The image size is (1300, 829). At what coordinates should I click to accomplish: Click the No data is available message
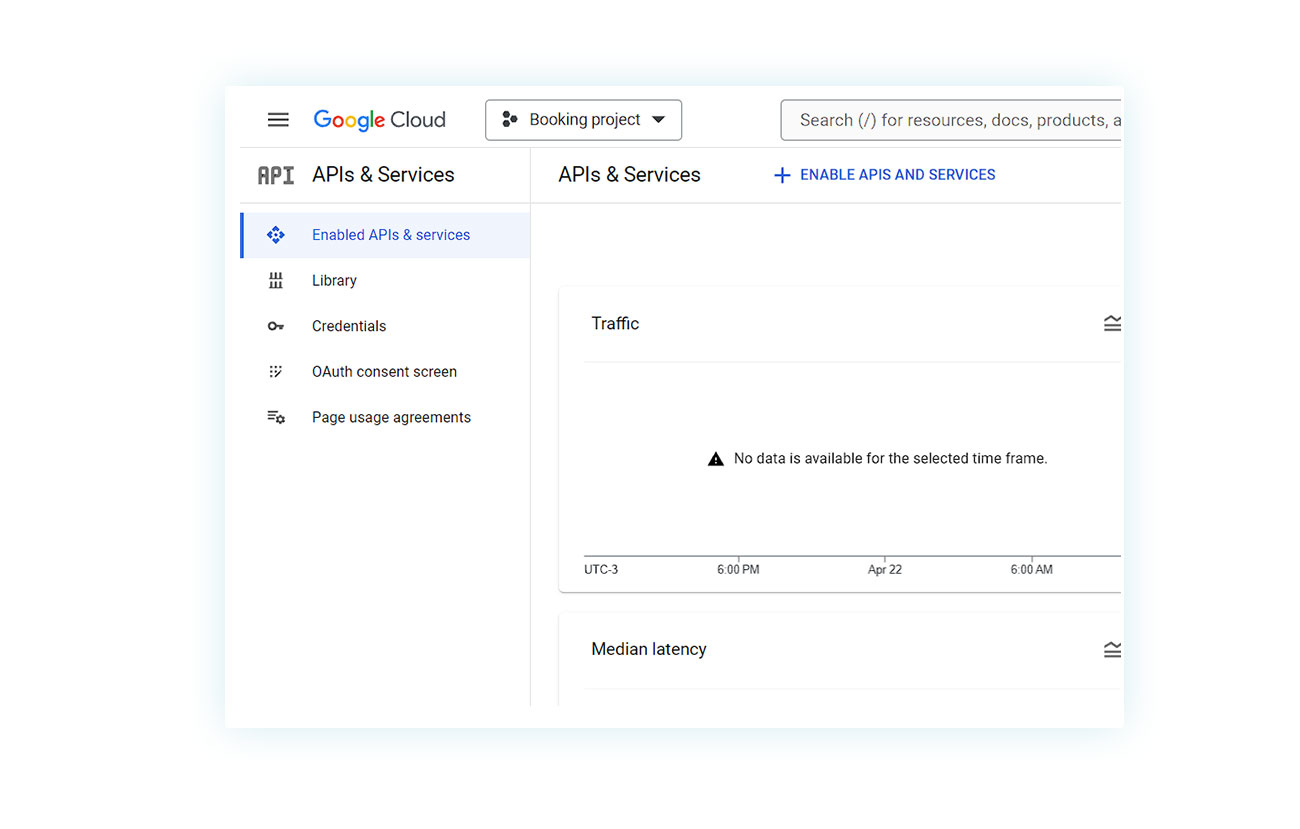(x=890, y=459)
